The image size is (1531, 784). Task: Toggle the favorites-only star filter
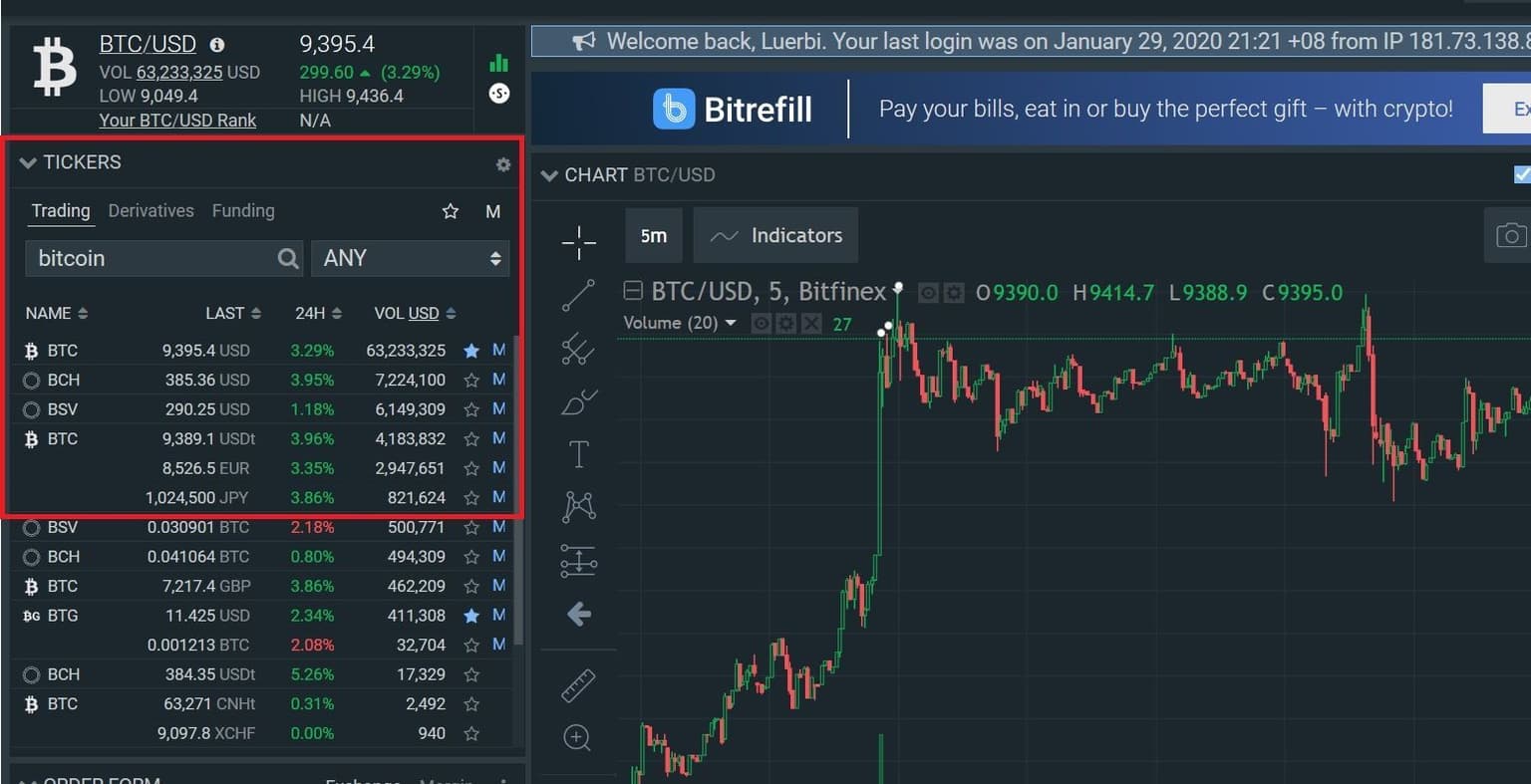(x=451, y=211)
